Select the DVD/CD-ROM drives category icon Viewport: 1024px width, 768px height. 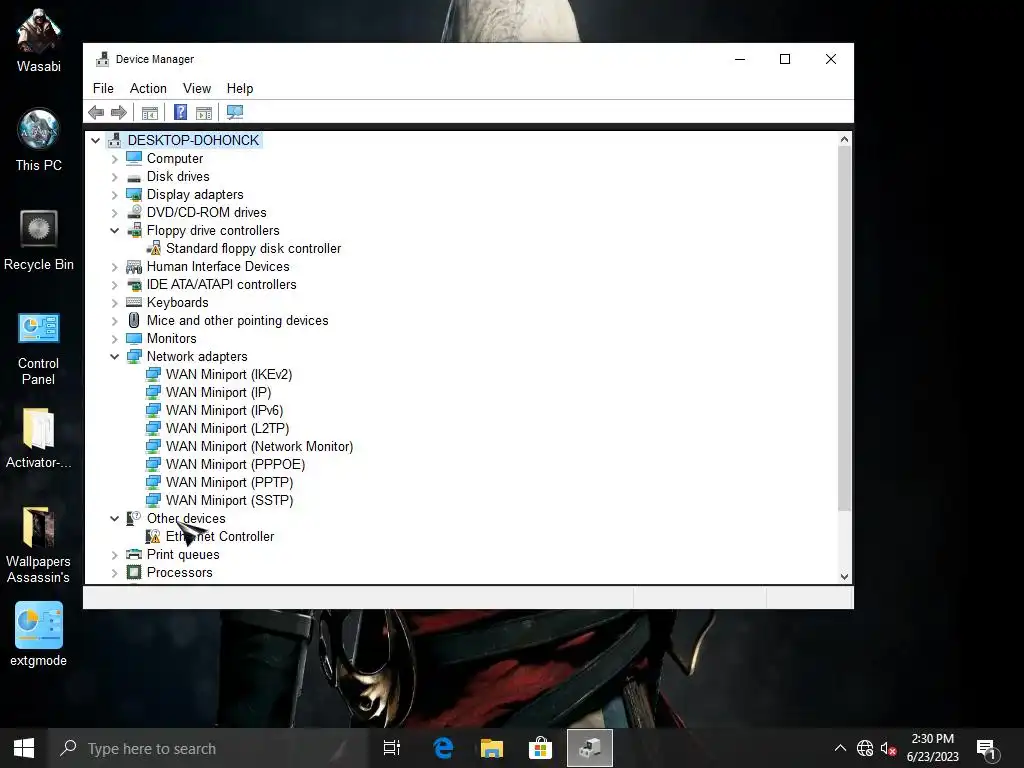[x=134, y=212]
